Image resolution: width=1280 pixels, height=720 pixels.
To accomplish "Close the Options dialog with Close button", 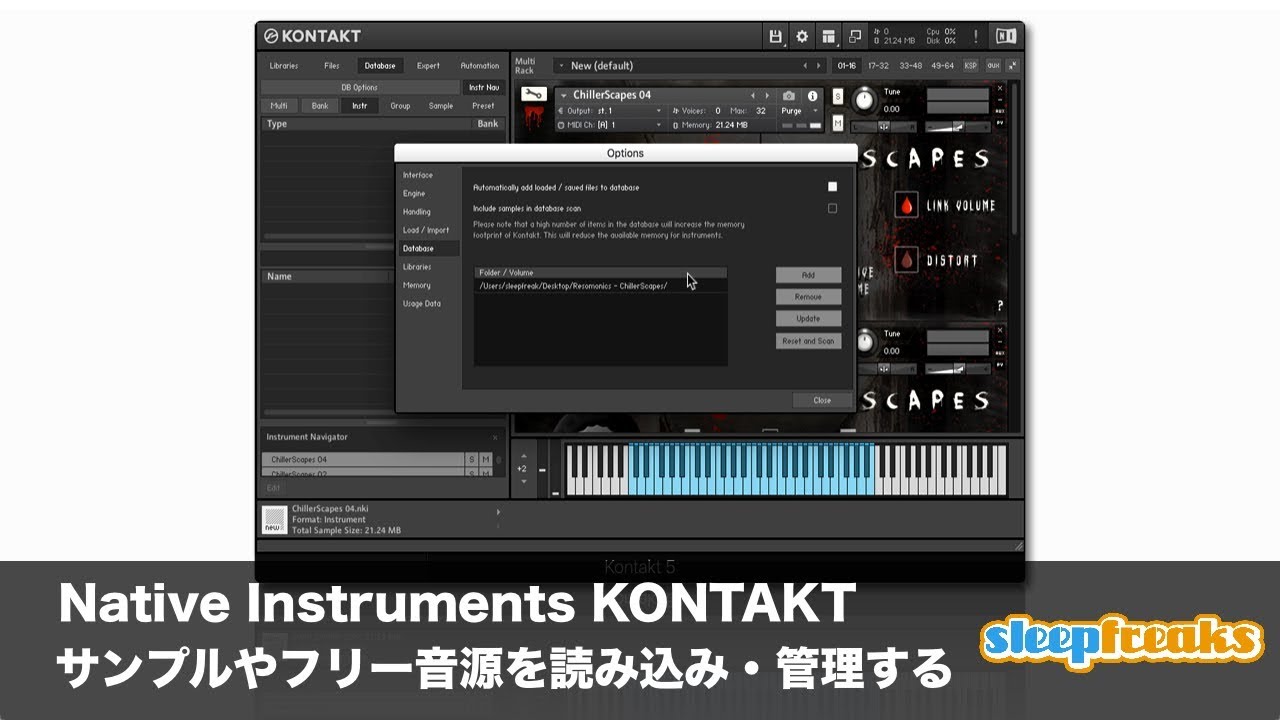I will point(822,399).
